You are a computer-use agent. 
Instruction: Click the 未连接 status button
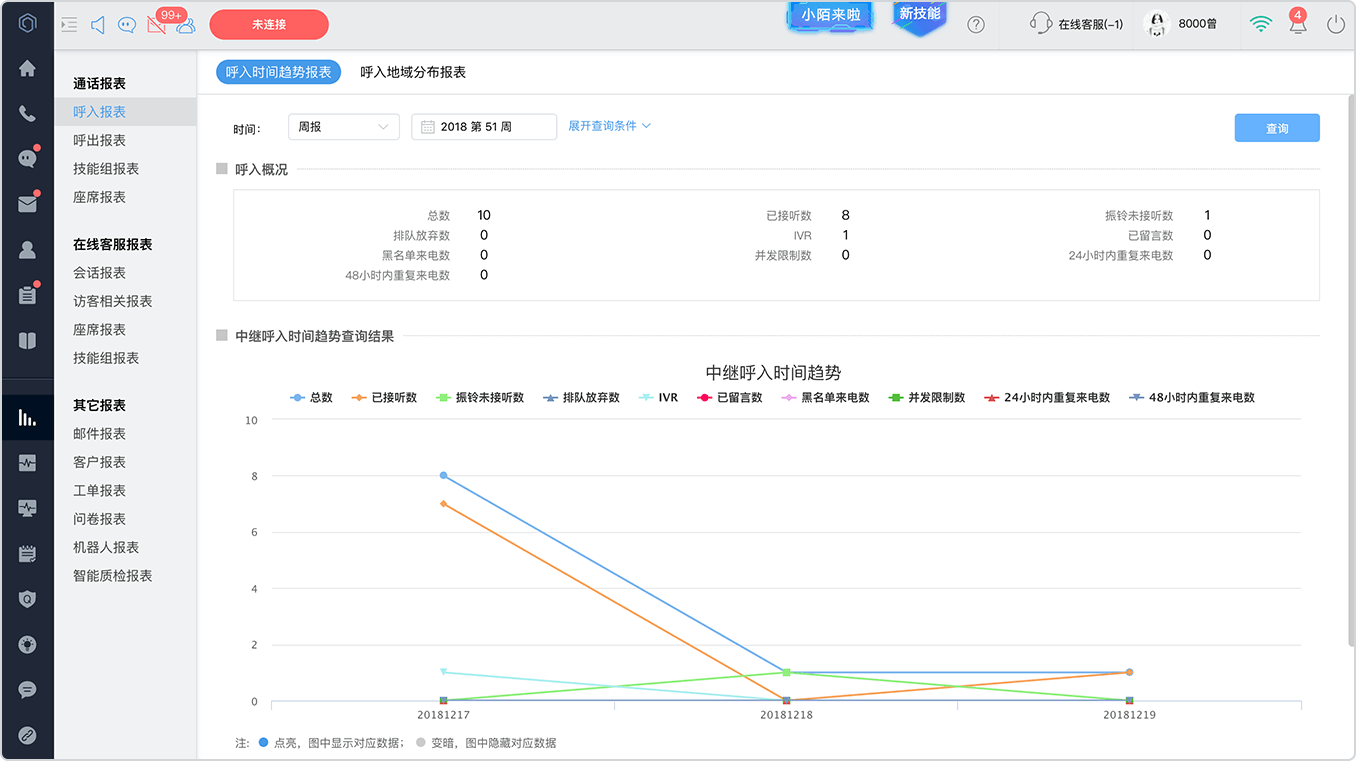[269, 24]
